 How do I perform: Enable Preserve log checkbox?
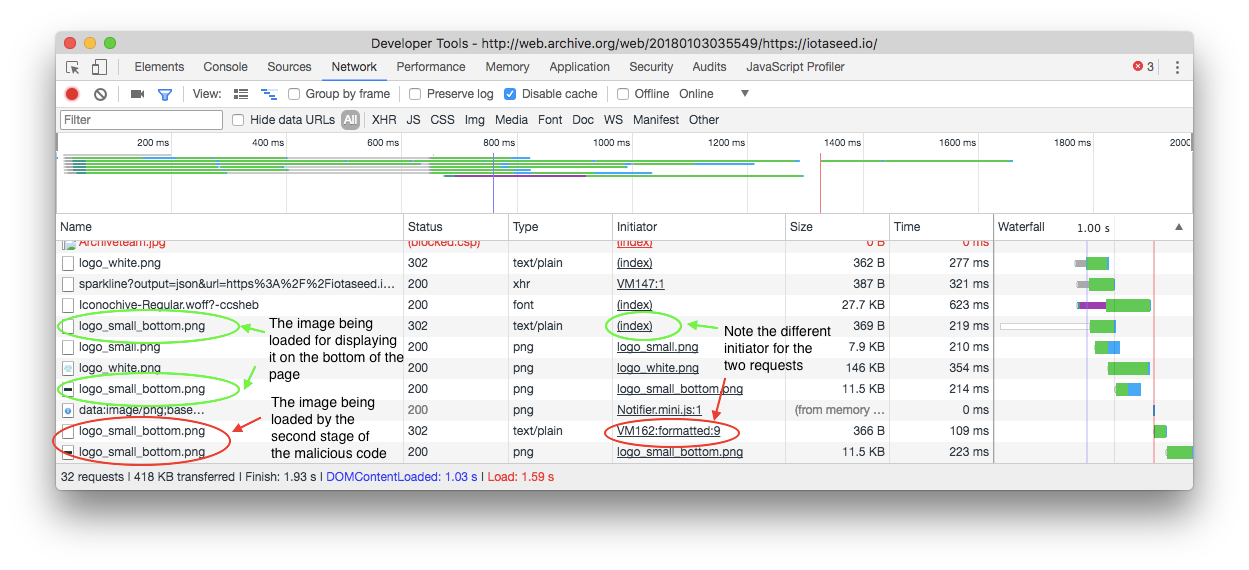[415, 94]
